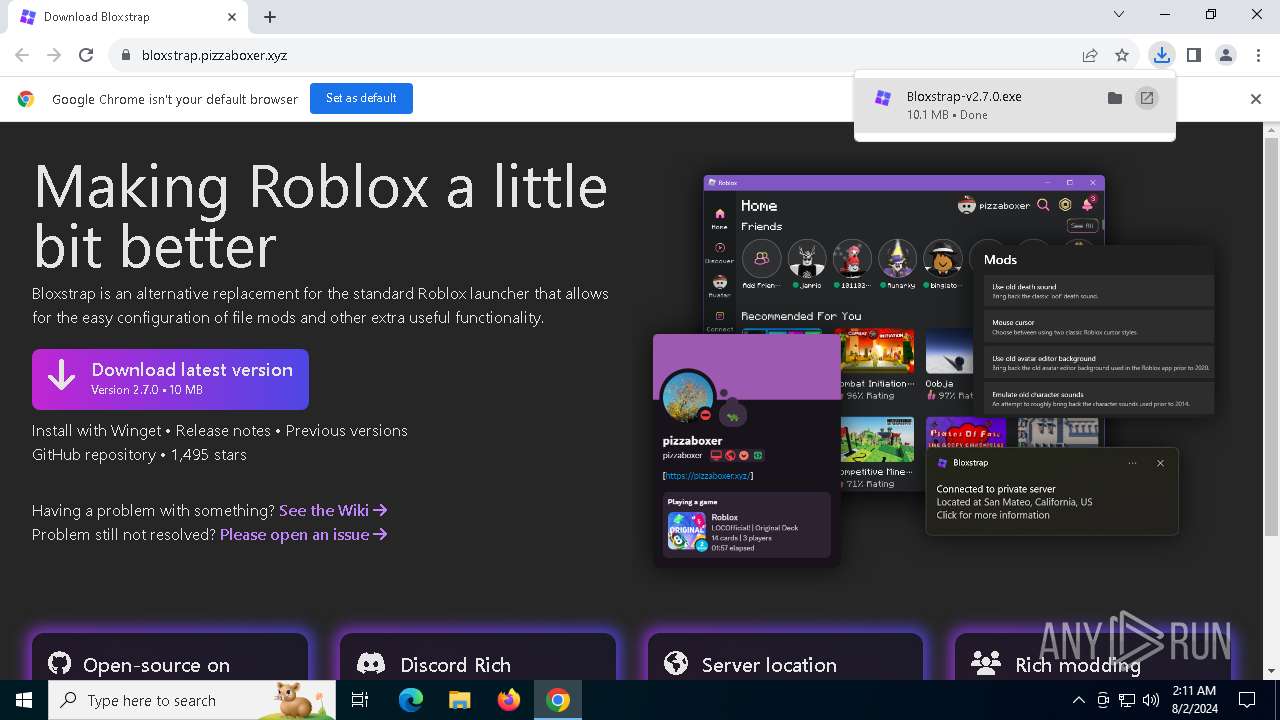The width and height of the screenshot is (1280, 720).
Task: Open the Chrome profile menu
Action: tap(1226, 55)
